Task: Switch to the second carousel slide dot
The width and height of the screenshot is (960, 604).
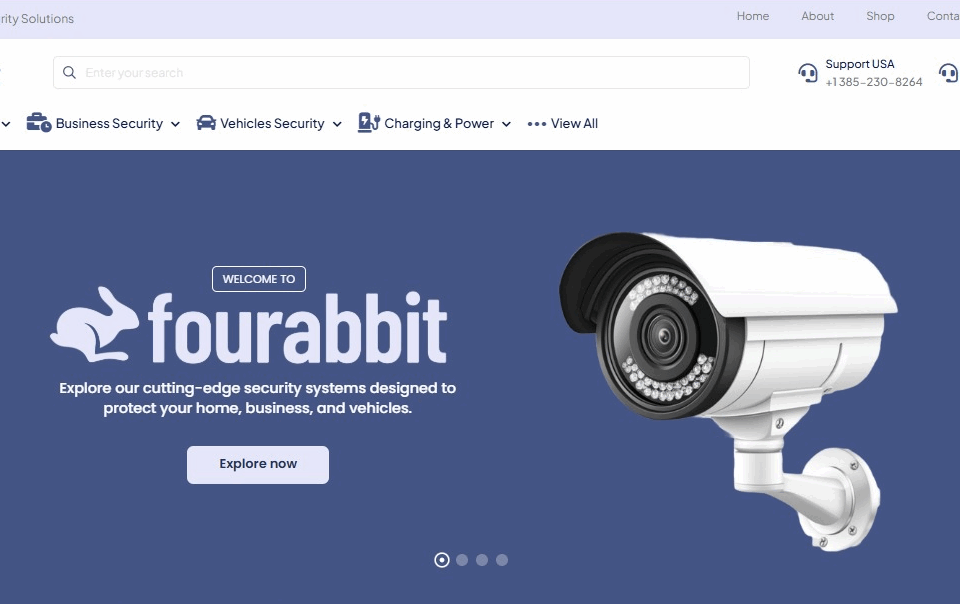Action: [x=462, y=560]
